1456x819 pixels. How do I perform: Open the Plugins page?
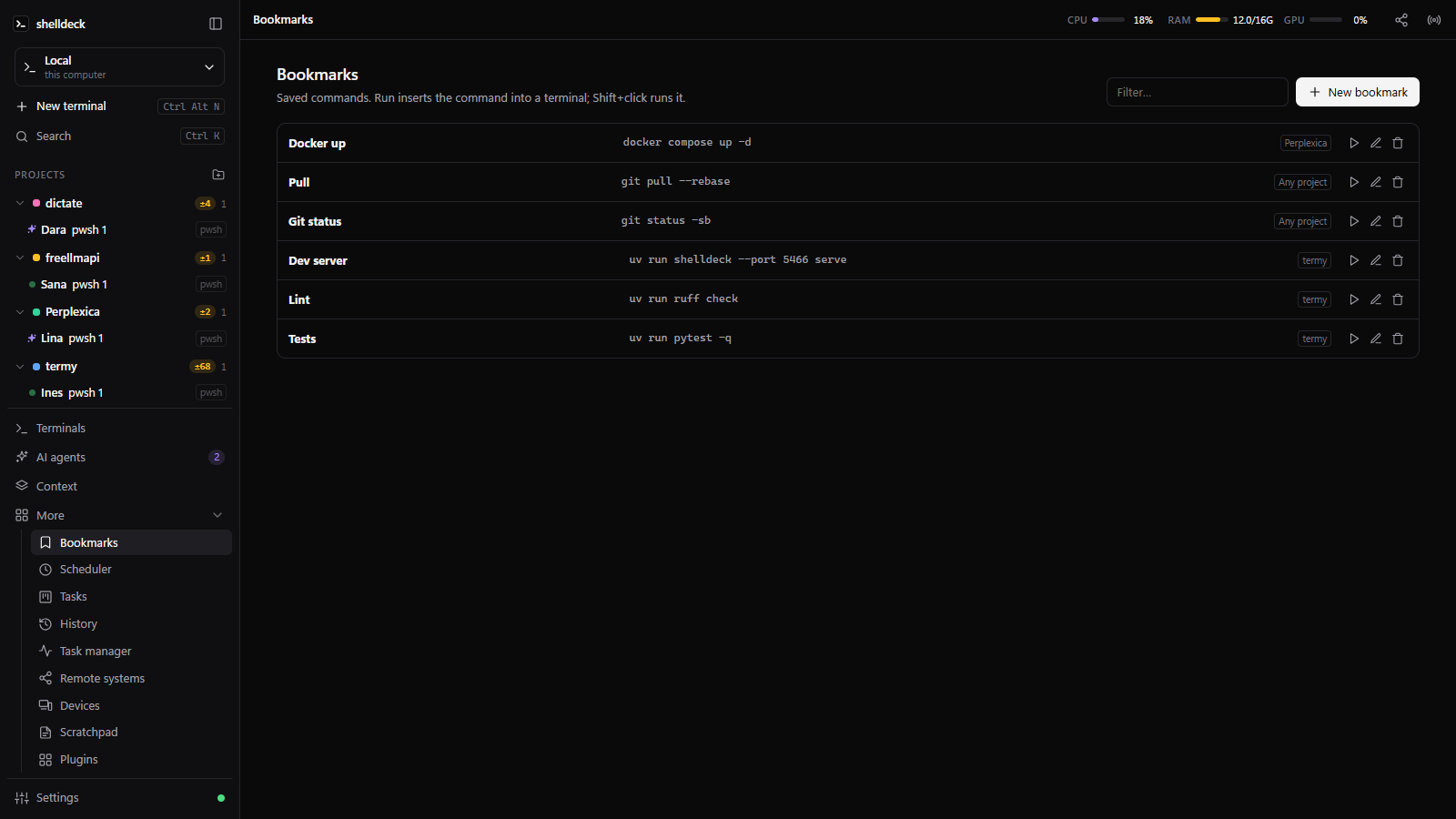pos(131,759)
